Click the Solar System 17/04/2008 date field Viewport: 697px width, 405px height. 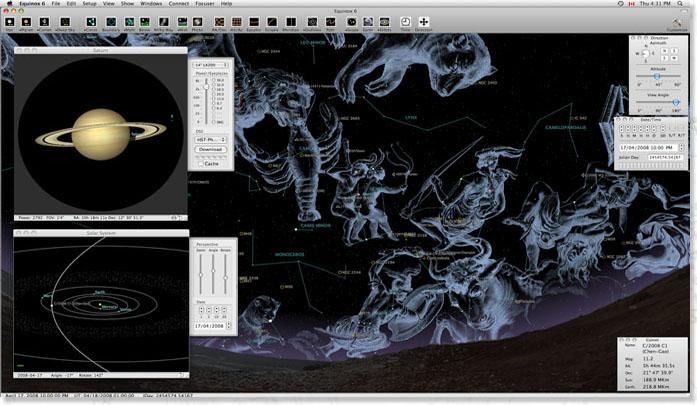pos(209,326)
